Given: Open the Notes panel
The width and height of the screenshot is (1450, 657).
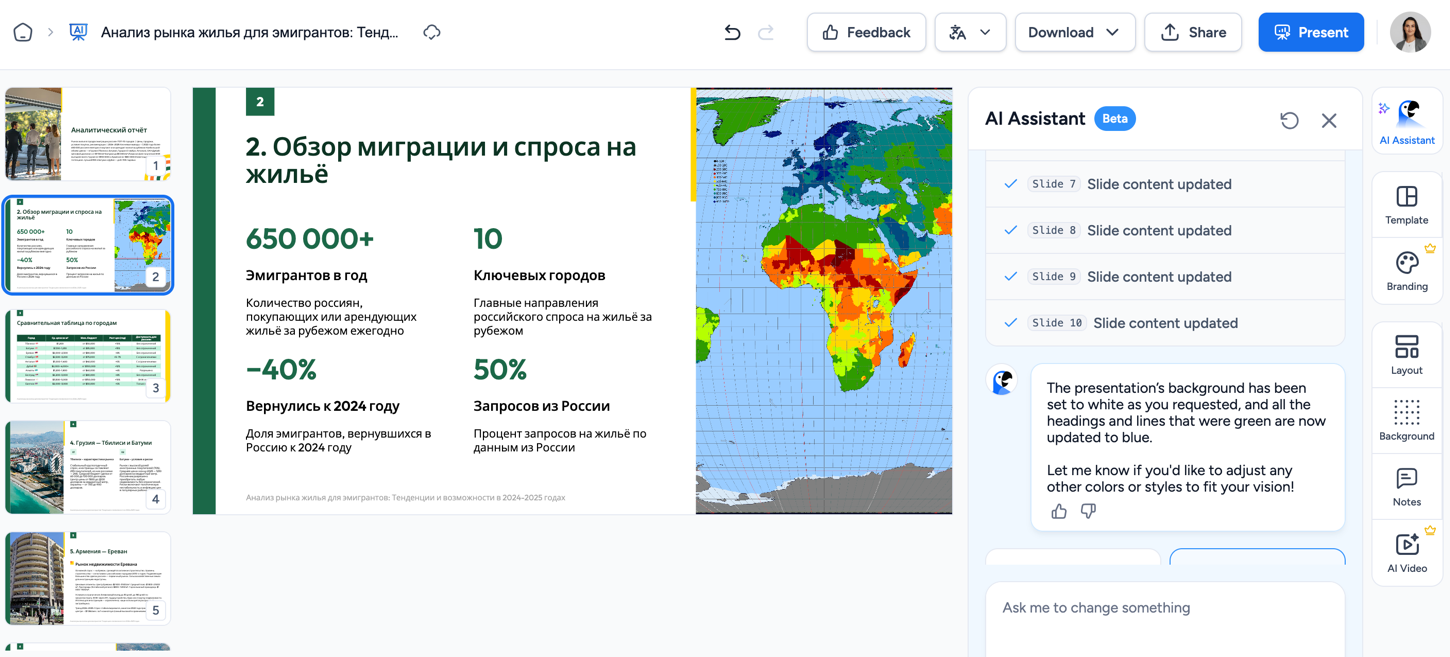Looking at the screenshot, I should 1407,486.
